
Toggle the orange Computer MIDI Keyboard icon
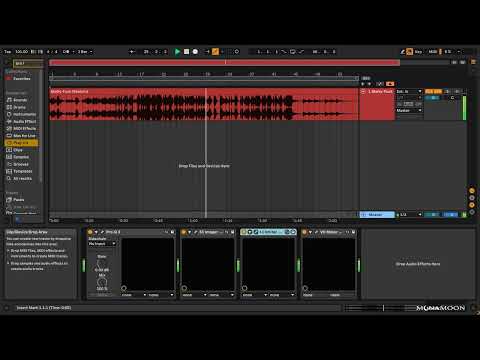[410, 52]
